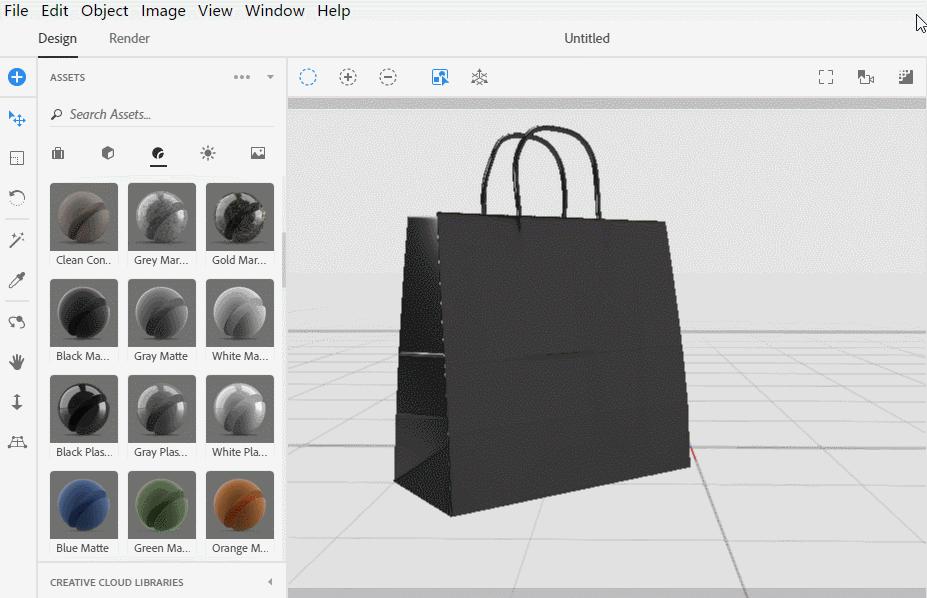Click the blue Add content button

pos(16,76)
